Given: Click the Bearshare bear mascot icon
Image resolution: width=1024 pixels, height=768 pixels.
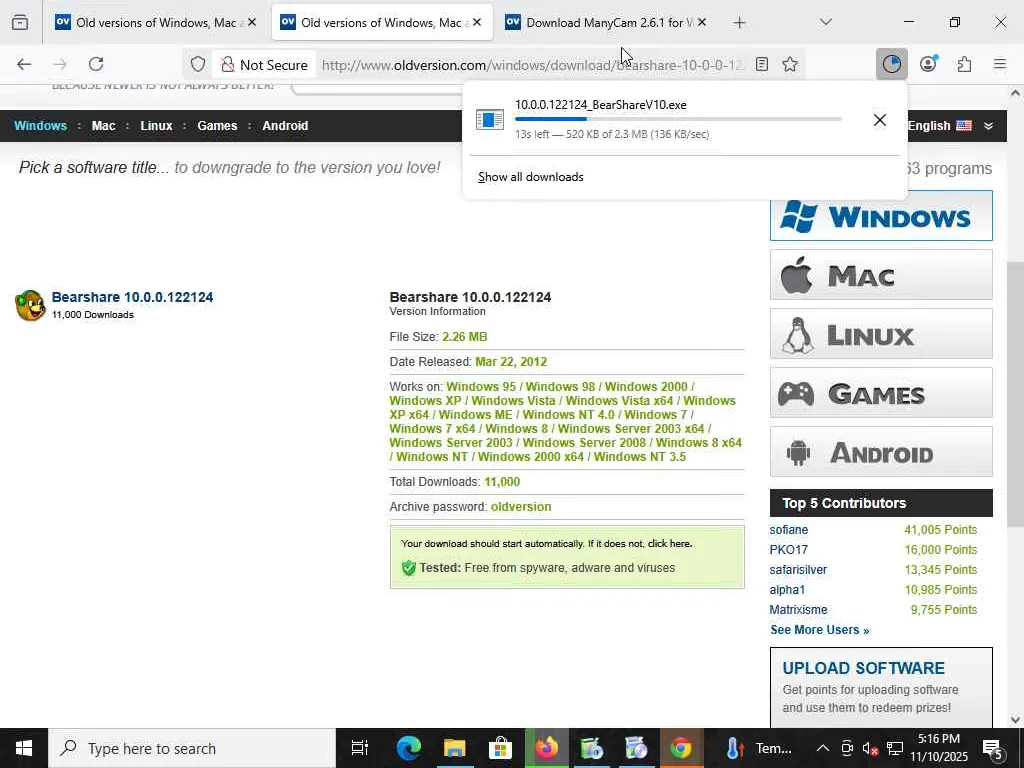Looking at the screenshot, I should click(x=30, y=306).
